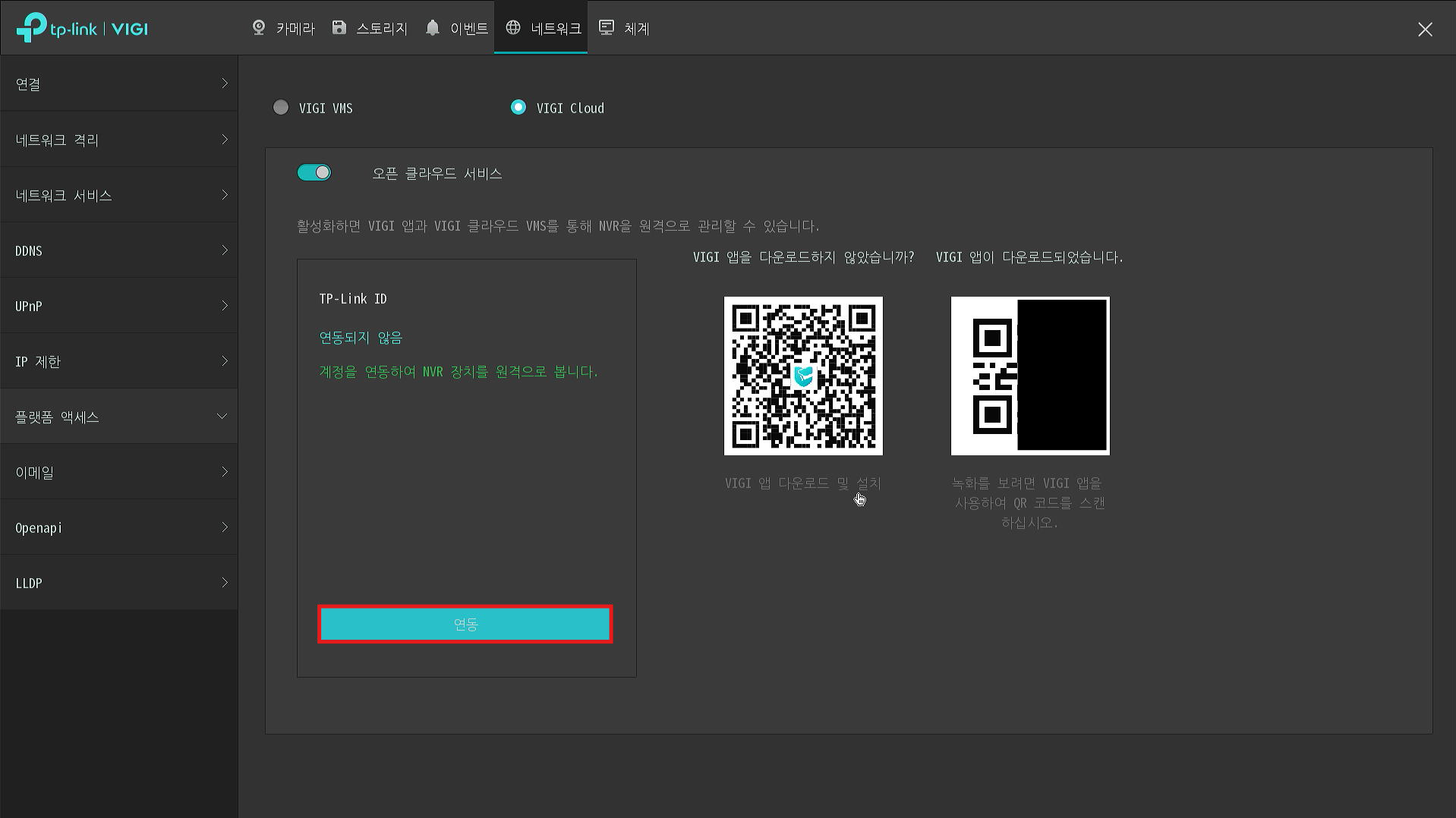Click the 연동 button to bind account

(x=465, y=624)
